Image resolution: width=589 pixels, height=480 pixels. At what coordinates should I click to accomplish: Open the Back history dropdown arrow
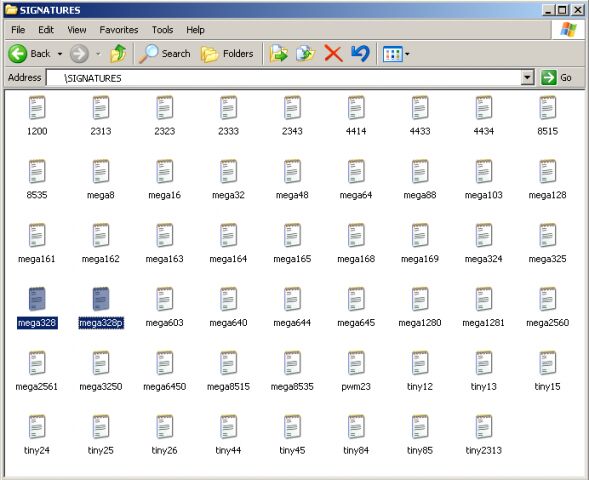tap(60, 54)
